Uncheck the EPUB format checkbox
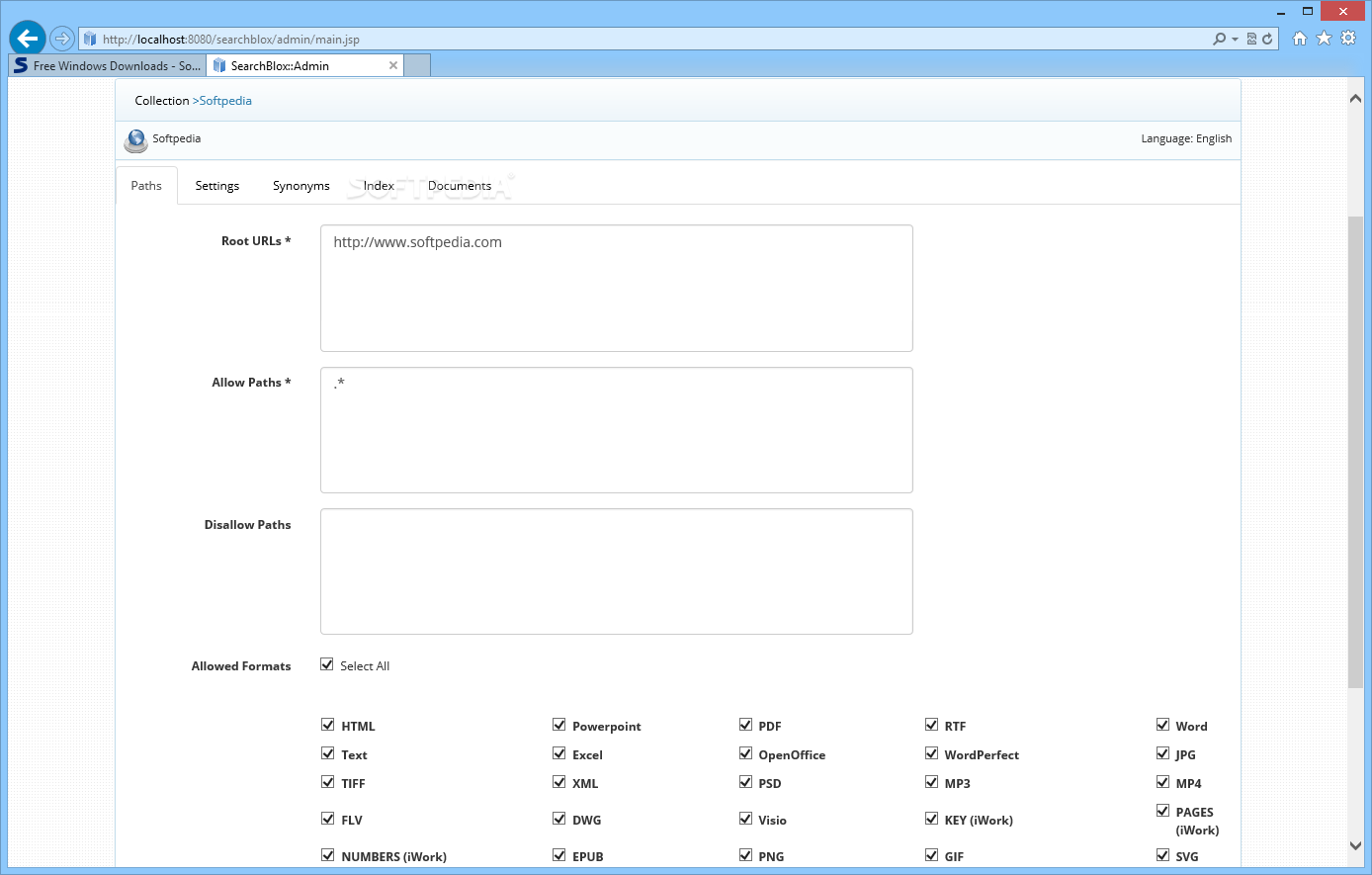The image size is (1372, 875). 559,855
